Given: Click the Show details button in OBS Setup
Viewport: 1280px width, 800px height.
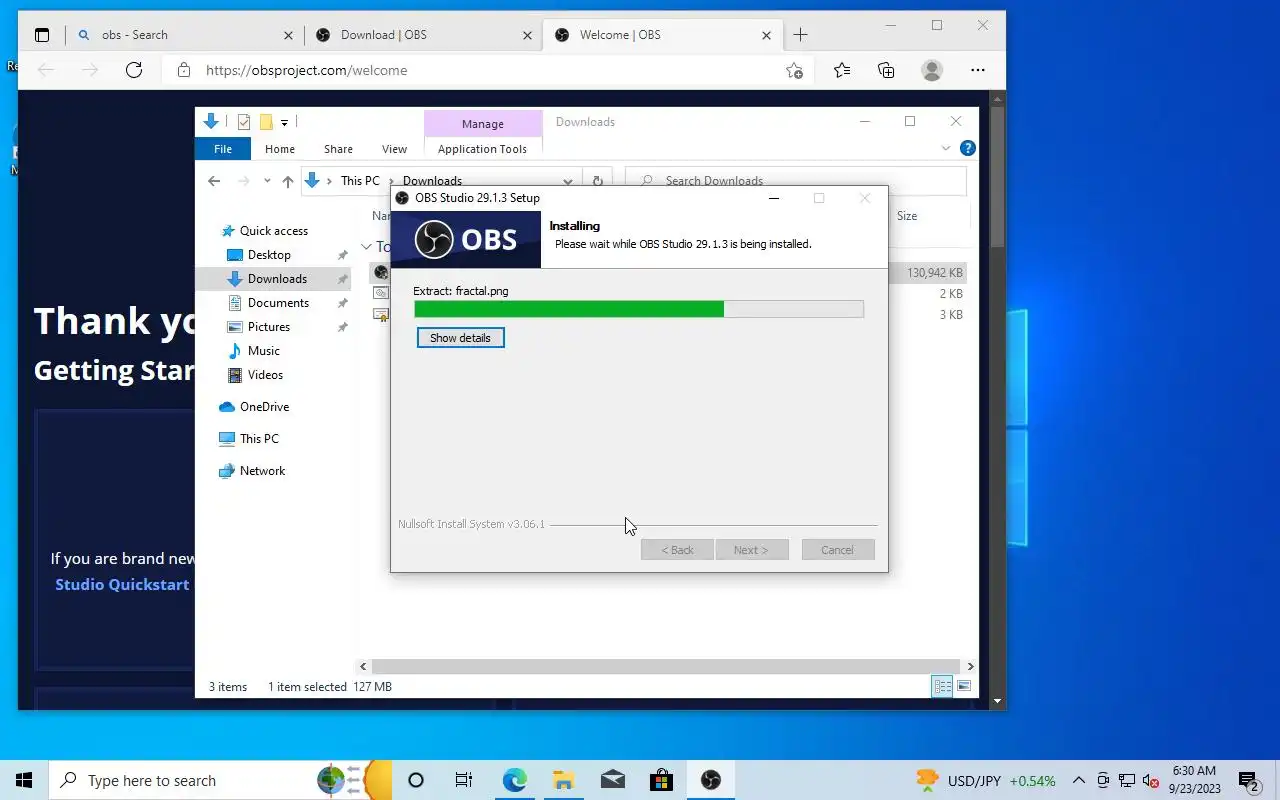Looking at the screenshot, I should pyautogui.click(x=460, y=338).
